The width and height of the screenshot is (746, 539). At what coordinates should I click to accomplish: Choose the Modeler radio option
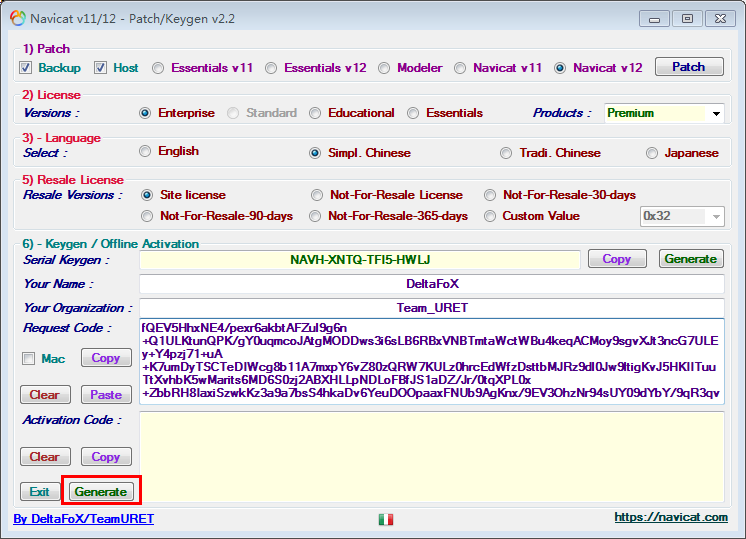click(x=384, y=68)
